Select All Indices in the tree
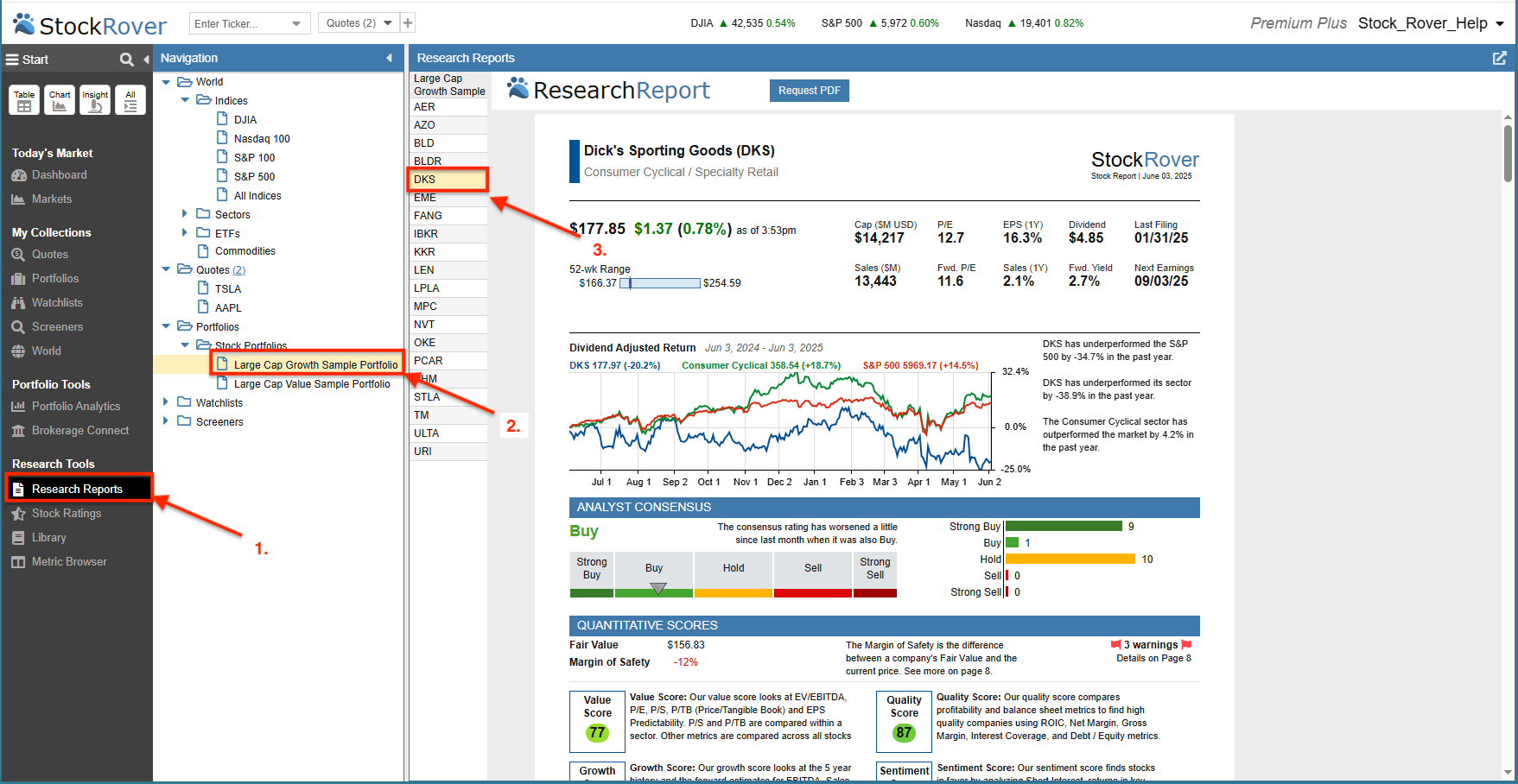 click(257, 196)
